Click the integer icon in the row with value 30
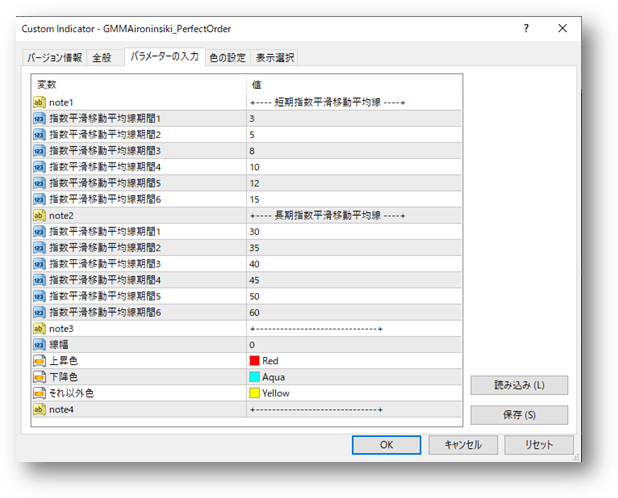618x498 pixels. point(39,232)
